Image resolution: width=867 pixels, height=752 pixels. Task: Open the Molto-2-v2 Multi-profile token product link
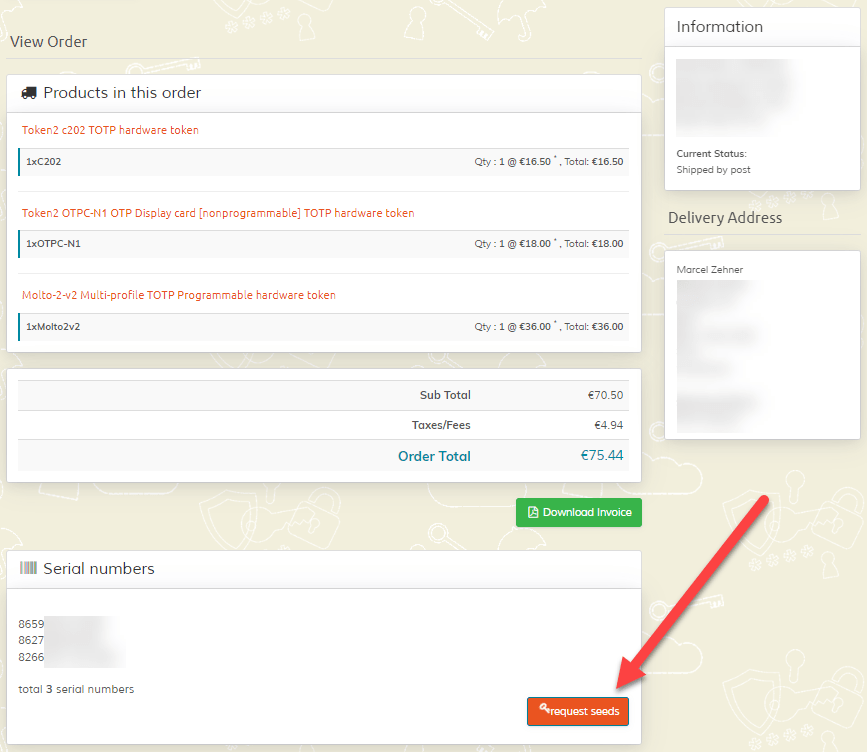click(179, 295)
